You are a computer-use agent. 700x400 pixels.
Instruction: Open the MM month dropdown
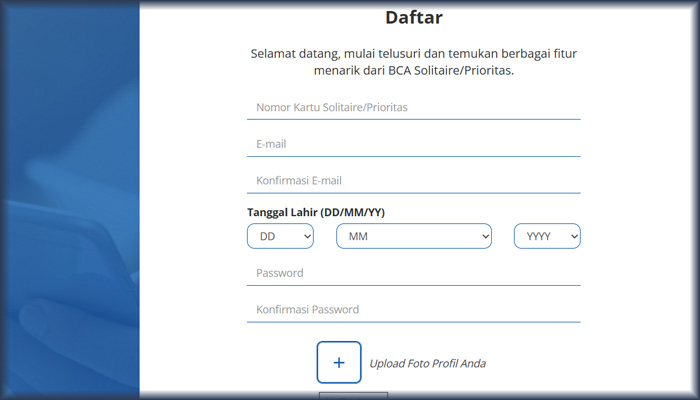(414, 236)
